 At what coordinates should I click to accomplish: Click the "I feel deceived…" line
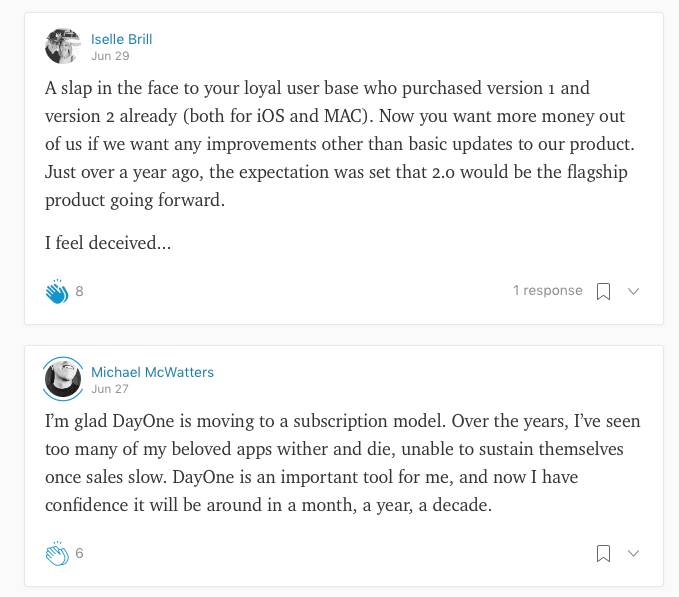[x=108, y=242]
